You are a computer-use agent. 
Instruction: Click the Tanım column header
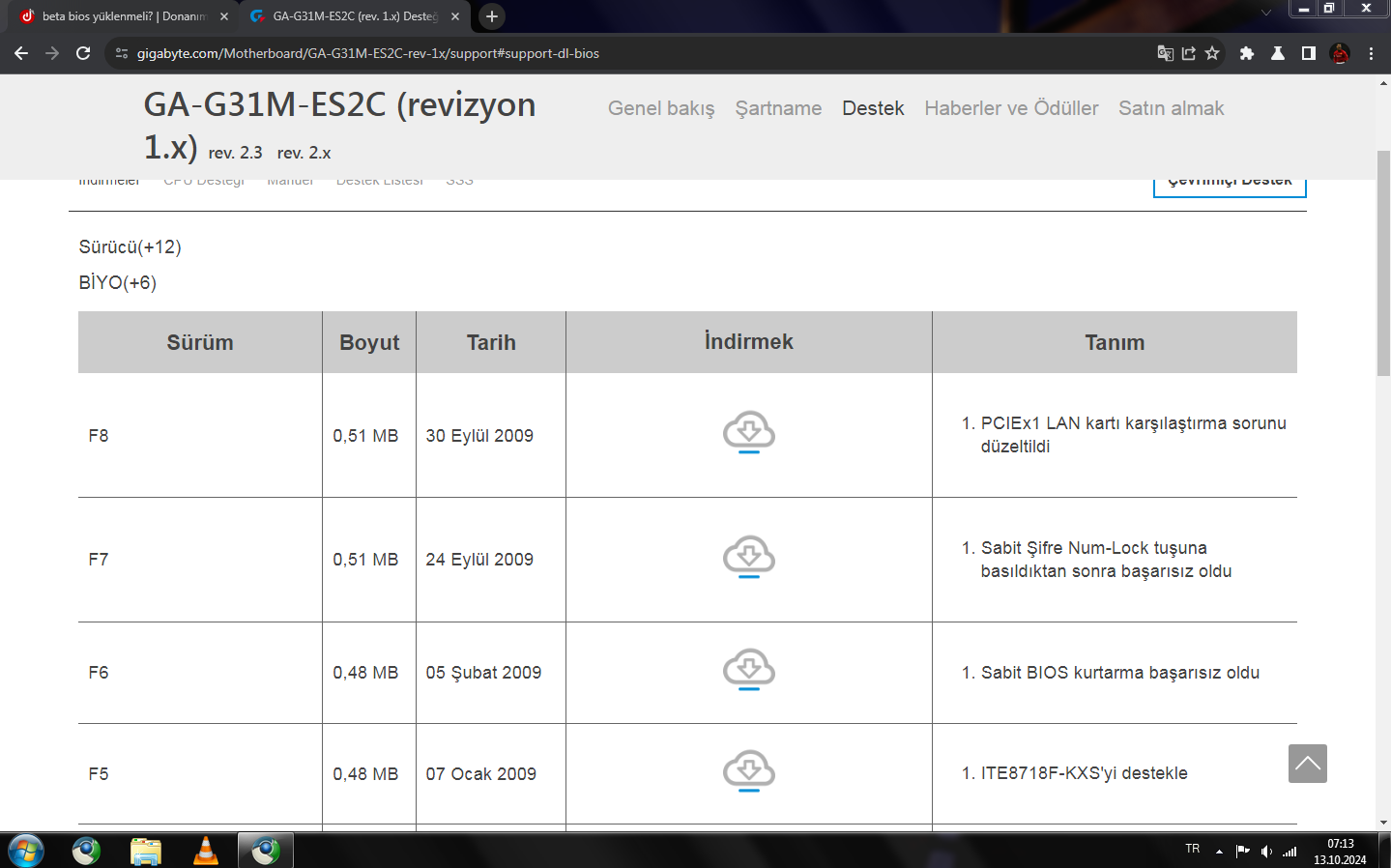tap(1115, 342)
